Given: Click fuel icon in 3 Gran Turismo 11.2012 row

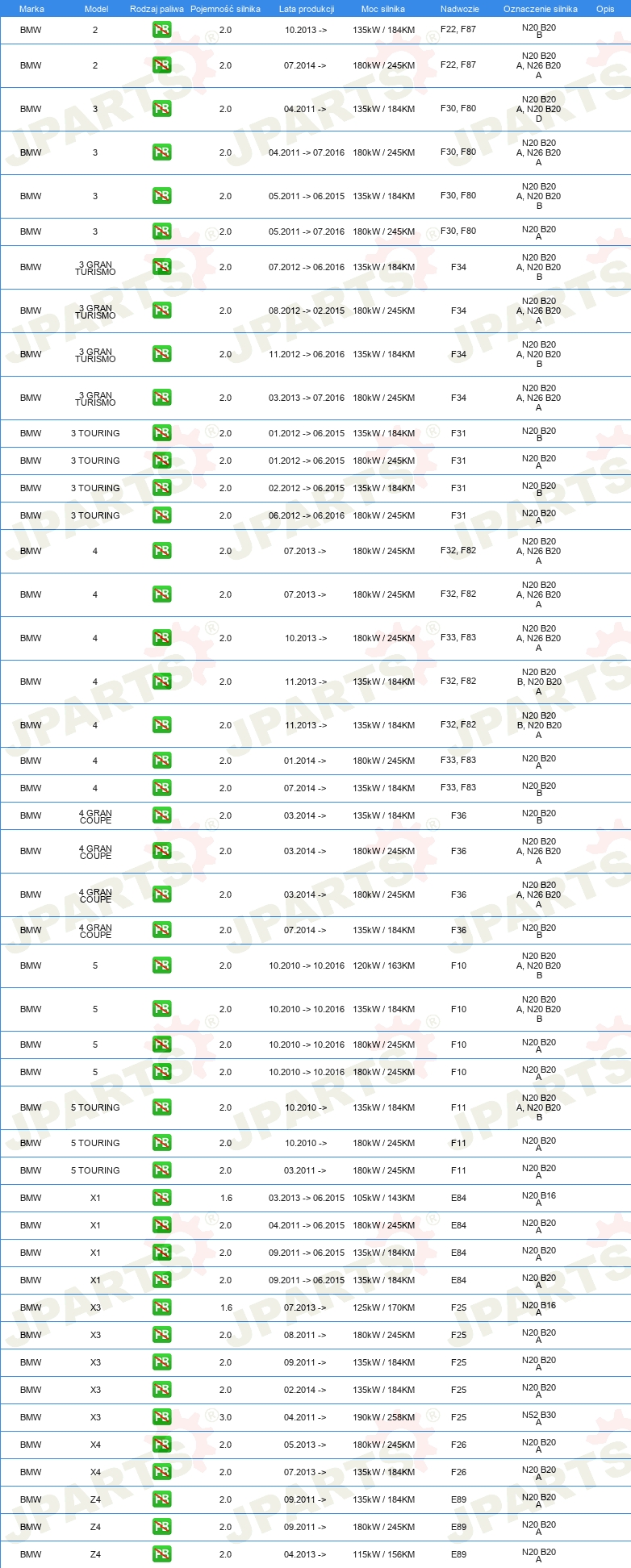Looking at the screenshot, I should [x=161, y=354].
